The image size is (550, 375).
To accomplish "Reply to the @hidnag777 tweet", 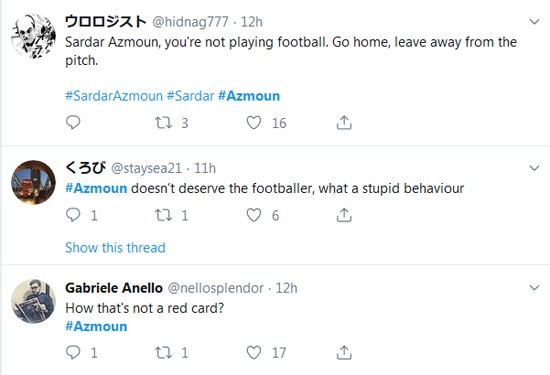I will tap(73, 122).
